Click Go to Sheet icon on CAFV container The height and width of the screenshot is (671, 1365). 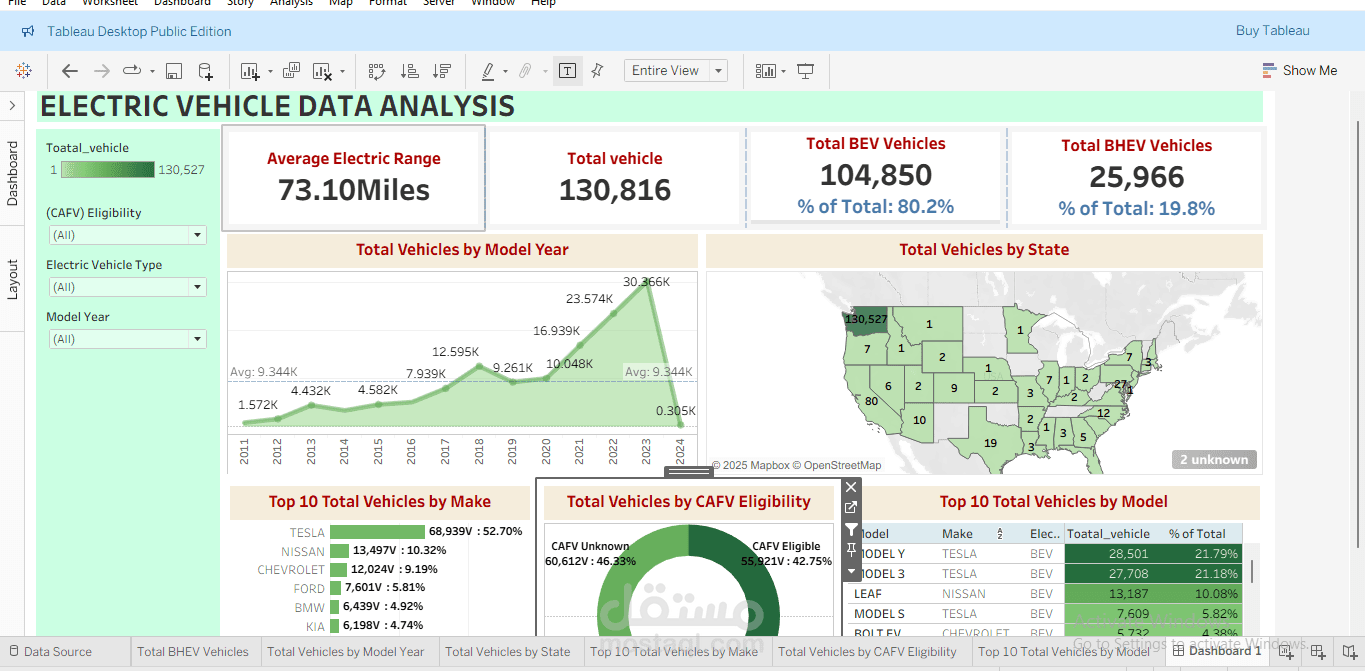click(x=851, y=508)
